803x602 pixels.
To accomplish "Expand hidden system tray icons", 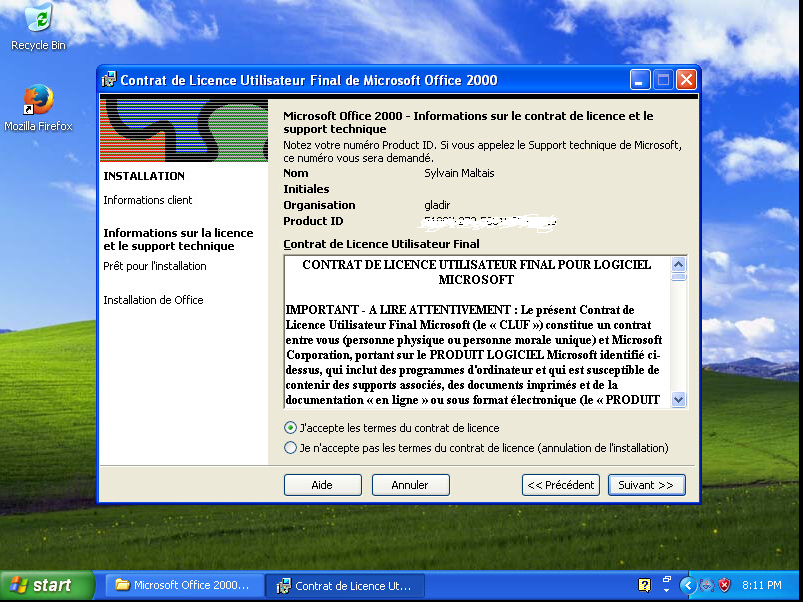I will (688, 585).
